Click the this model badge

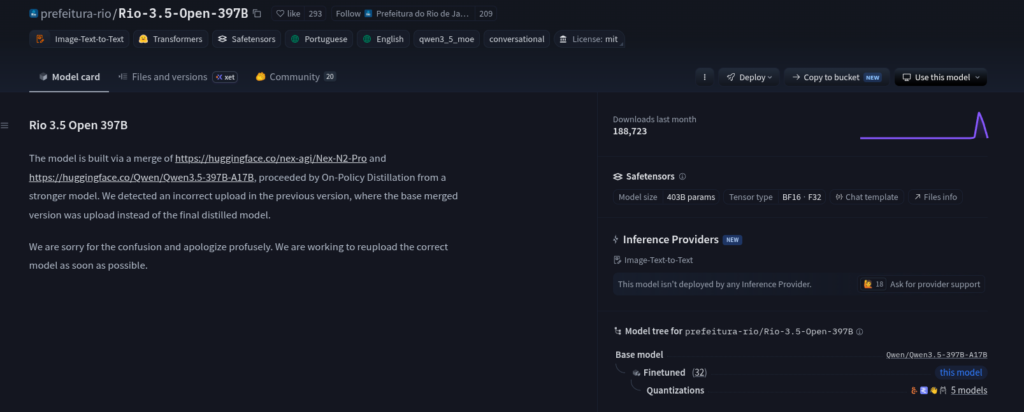[960, 373]
